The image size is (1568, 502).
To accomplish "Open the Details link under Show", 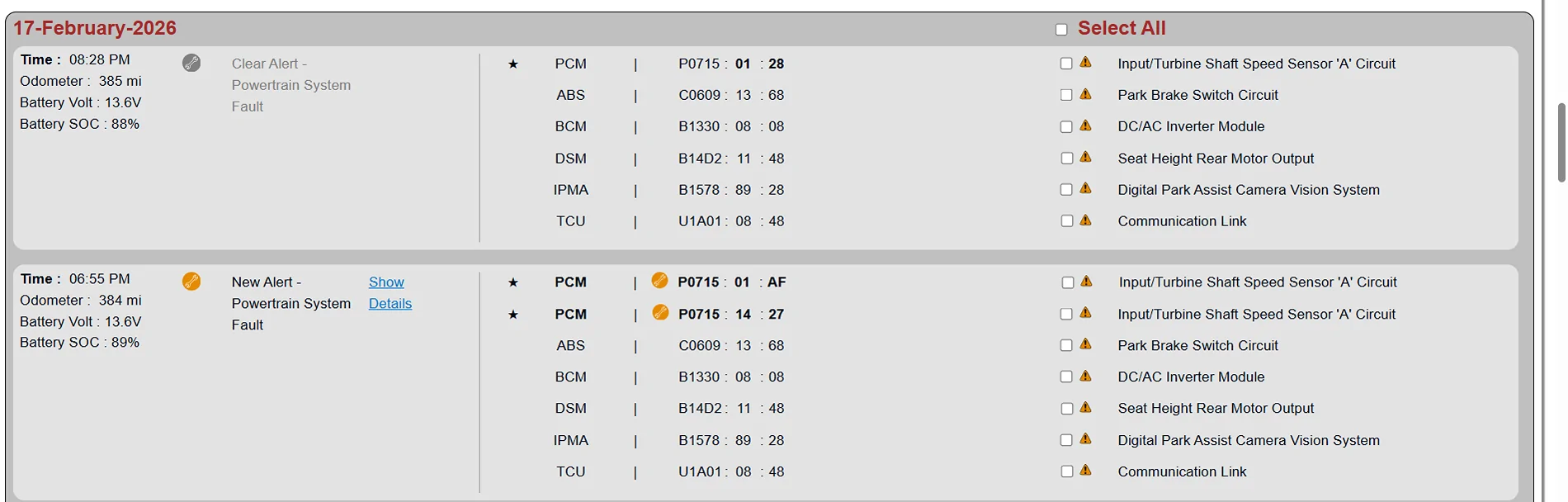I will point(390,304).
